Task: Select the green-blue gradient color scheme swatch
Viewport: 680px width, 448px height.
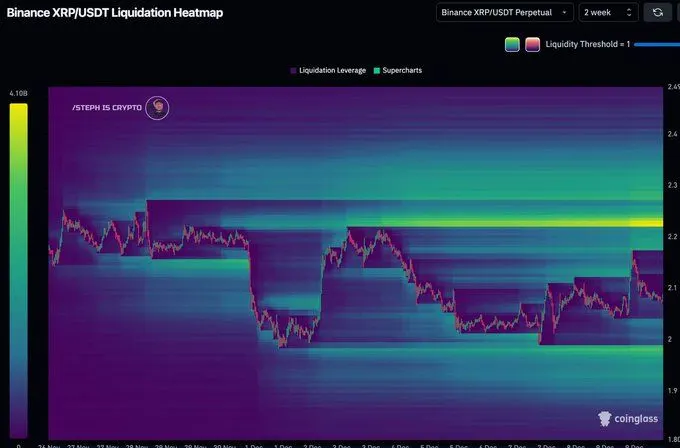Action: point(512,44)
